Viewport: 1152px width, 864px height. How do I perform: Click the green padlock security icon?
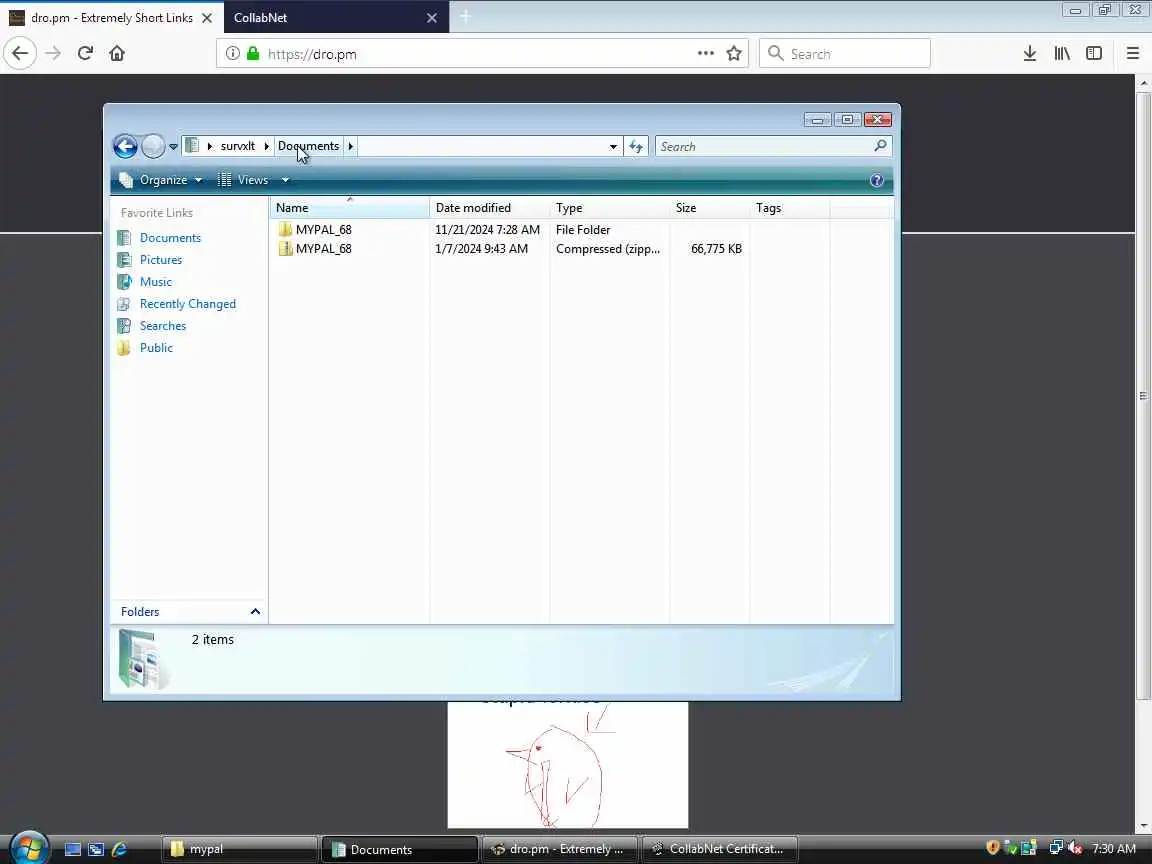253,54
